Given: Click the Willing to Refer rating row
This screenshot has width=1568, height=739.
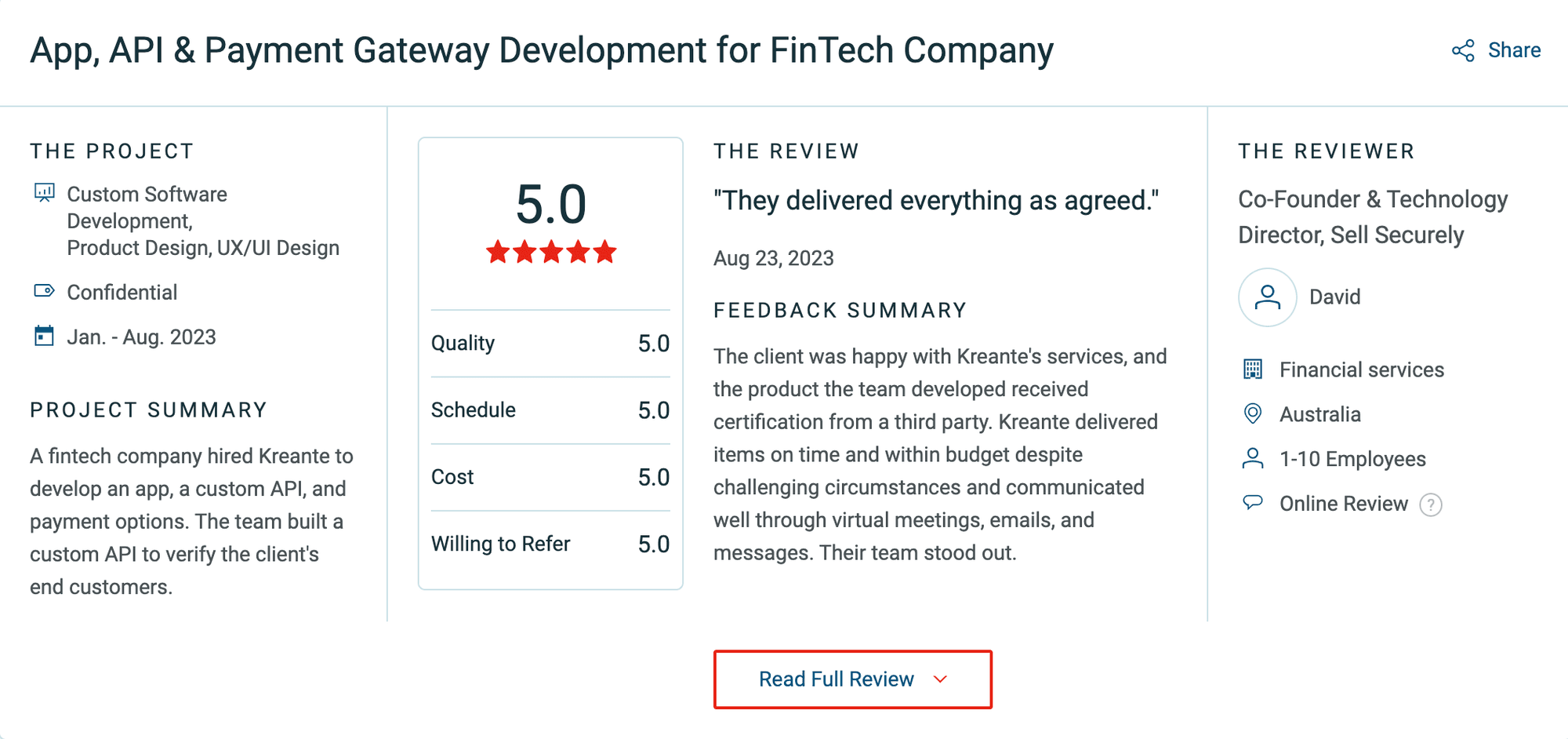Looking at the screenshot, I should (550, 544).
